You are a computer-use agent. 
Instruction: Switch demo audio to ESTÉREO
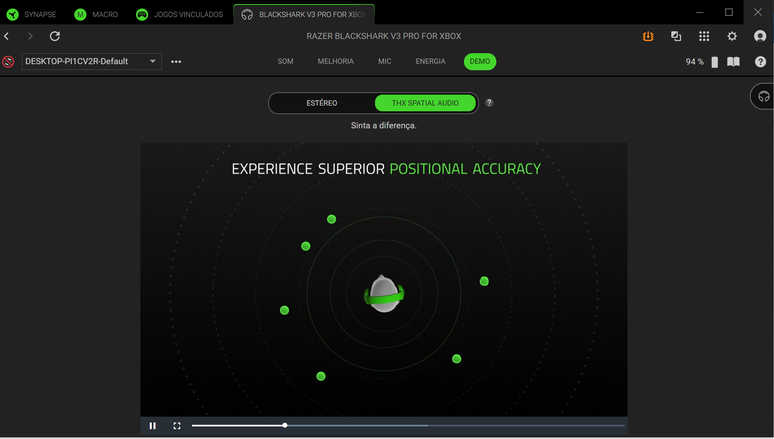pos(322,103)
